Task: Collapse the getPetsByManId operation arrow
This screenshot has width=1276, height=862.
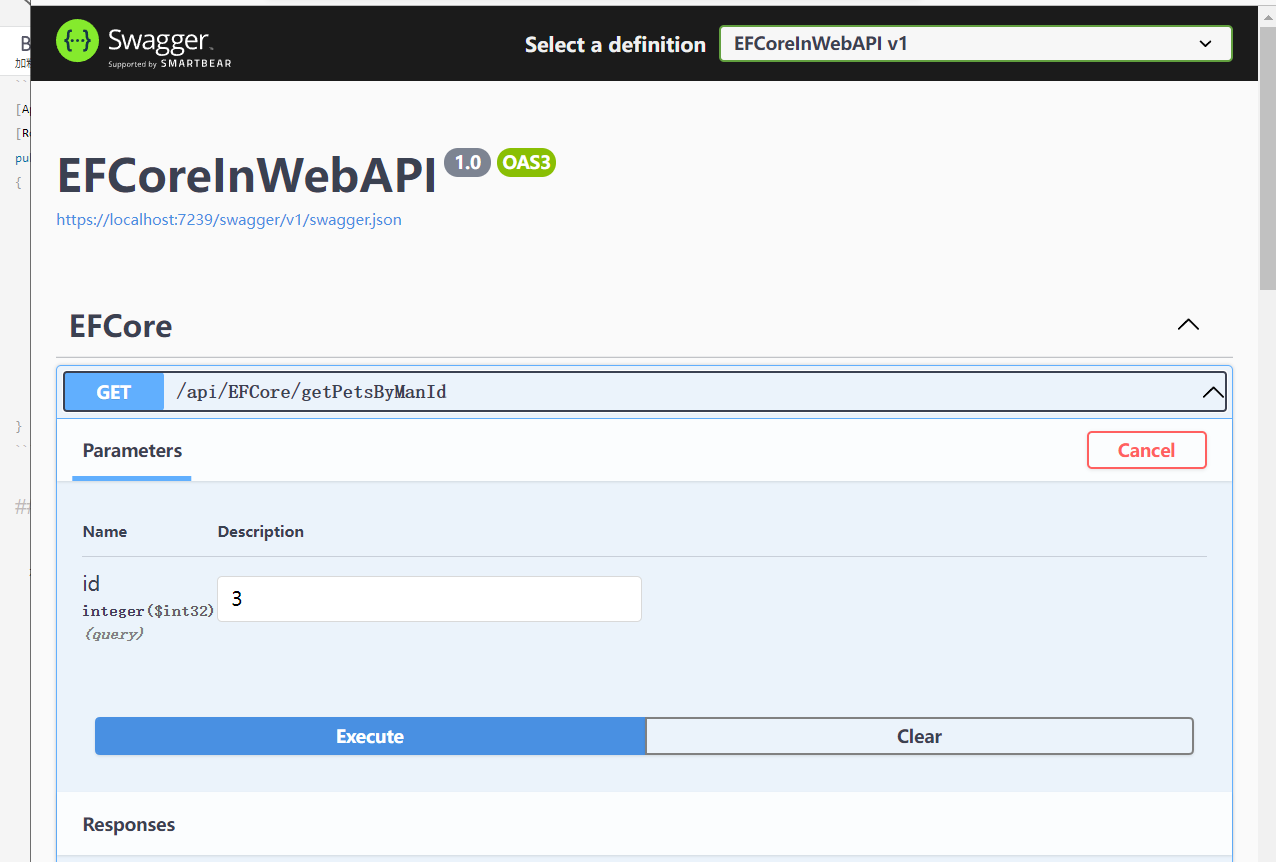Action: point(1213,393)
